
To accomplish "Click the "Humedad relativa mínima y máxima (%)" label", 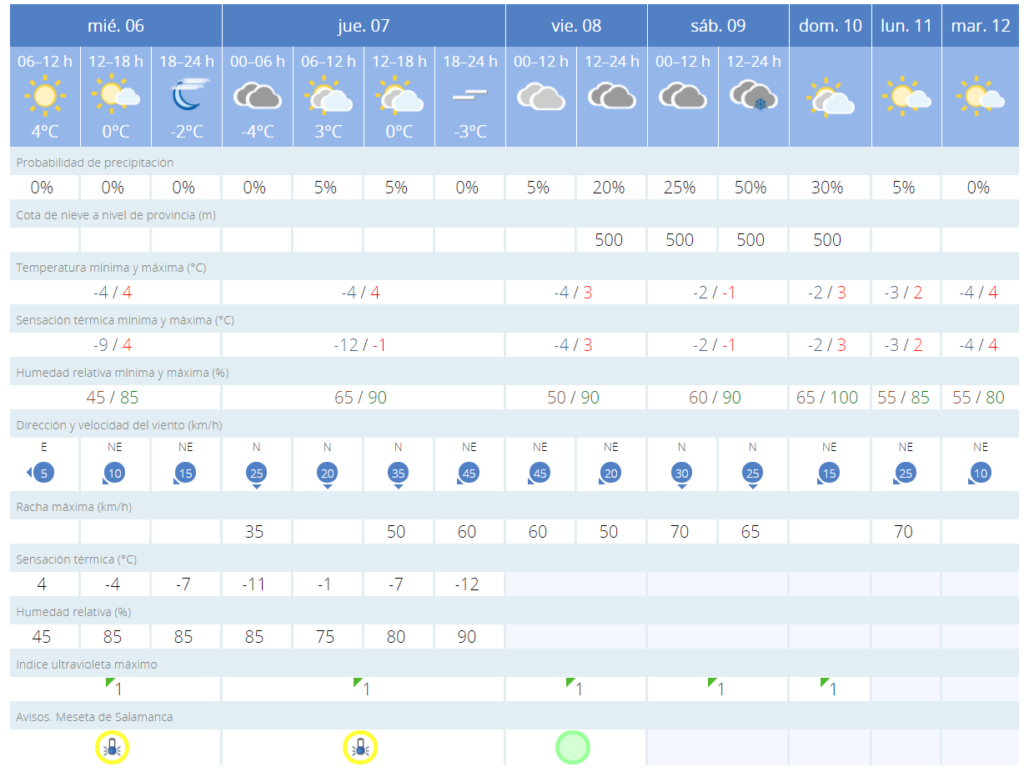I will pyautogui.click(x=122, y=373).
